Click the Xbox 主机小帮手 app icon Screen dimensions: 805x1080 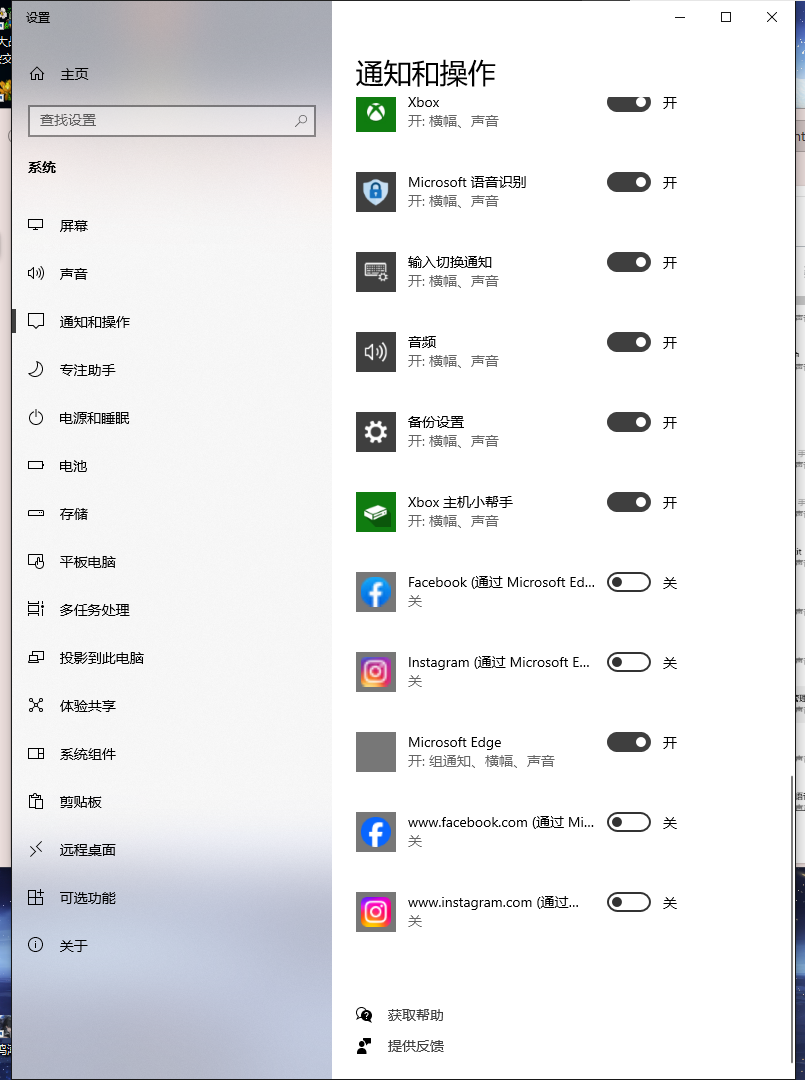[x=376, y=511]
